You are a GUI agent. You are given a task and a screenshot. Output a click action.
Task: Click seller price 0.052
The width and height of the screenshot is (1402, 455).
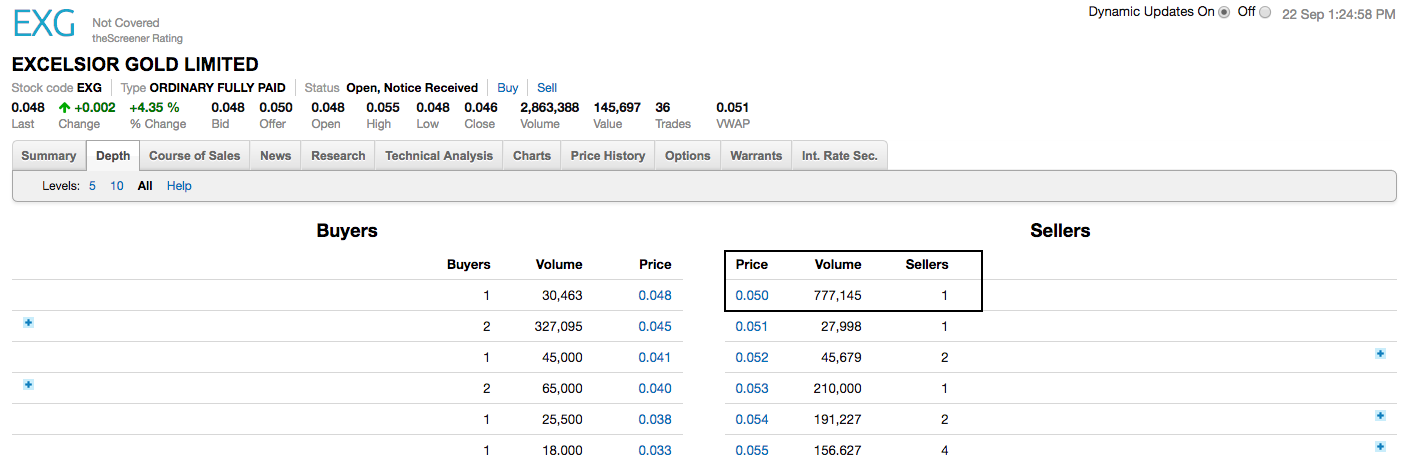point(752,358)
